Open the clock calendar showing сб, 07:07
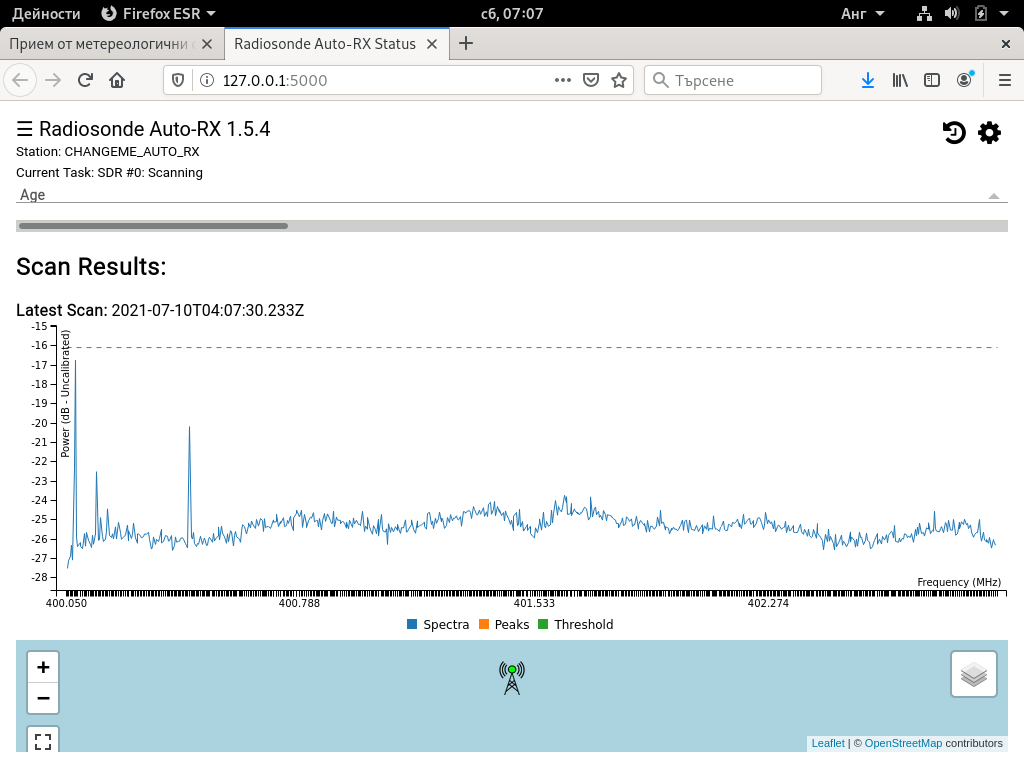 (512, 14)
